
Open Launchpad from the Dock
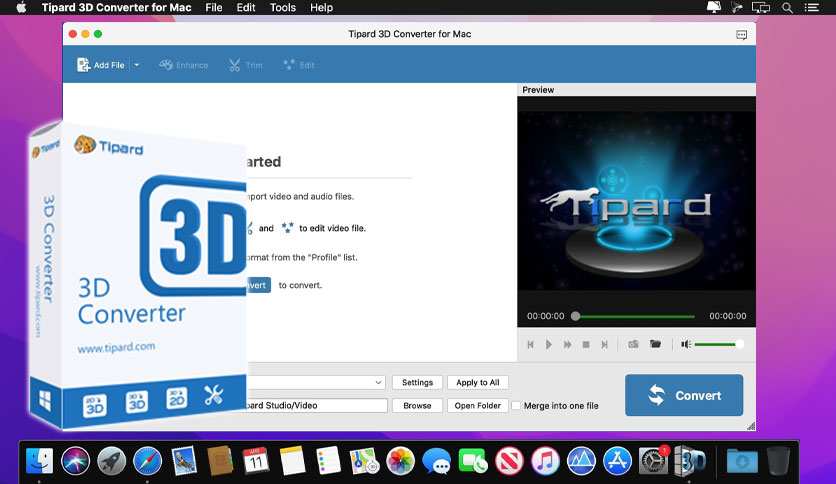click(111, 461)
